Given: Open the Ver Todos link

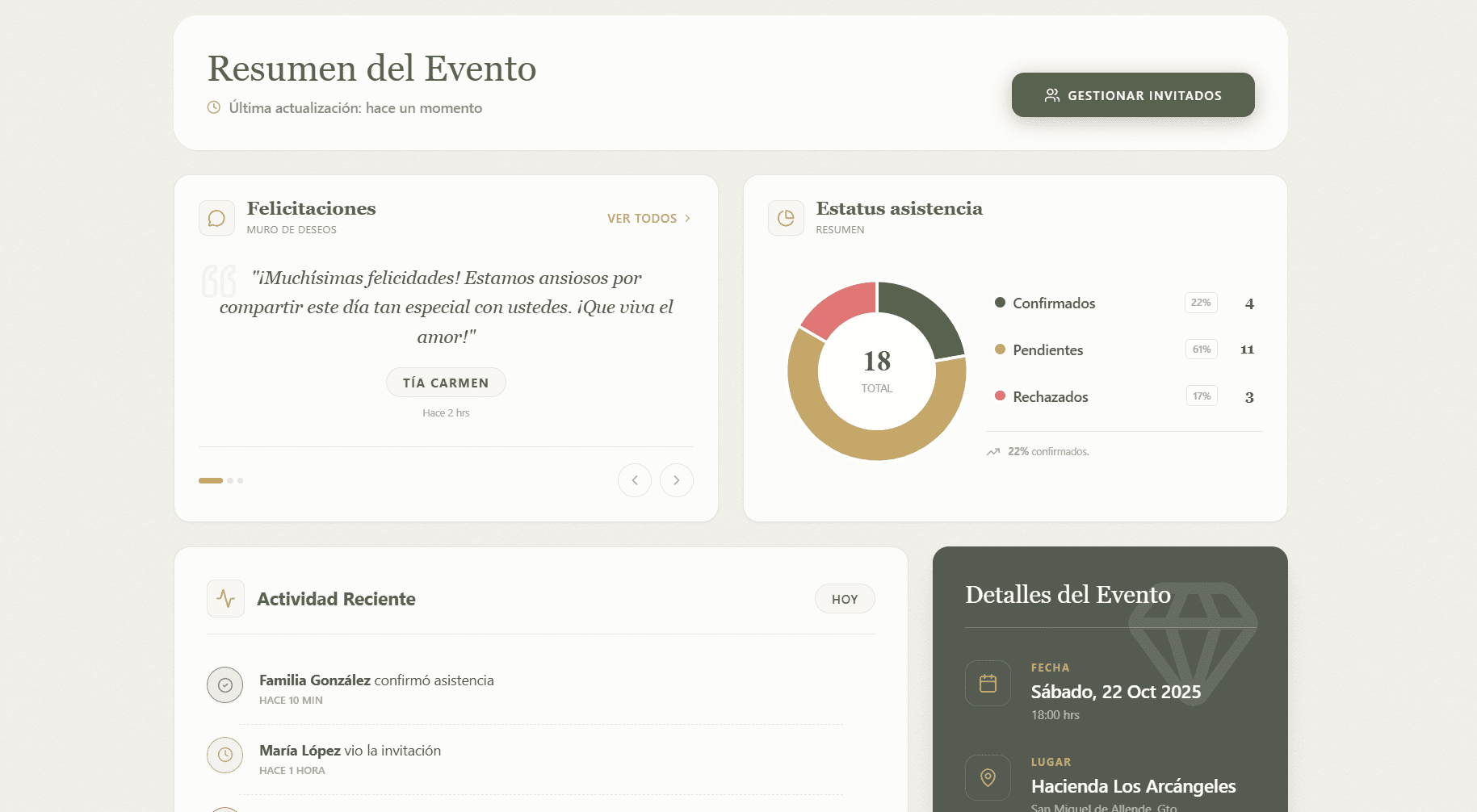Looking at the screenshot, I should [x=642, y=218].
